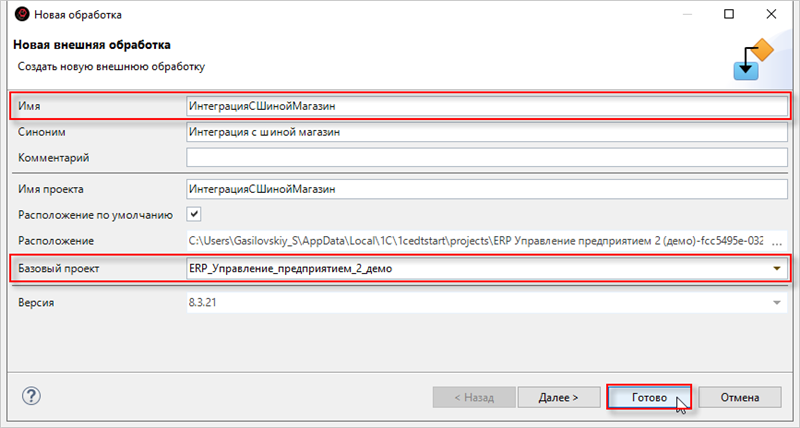Screen dimensions: 800x428
Task: Click the help question mark icon
Action: click(x=30, y=396)
